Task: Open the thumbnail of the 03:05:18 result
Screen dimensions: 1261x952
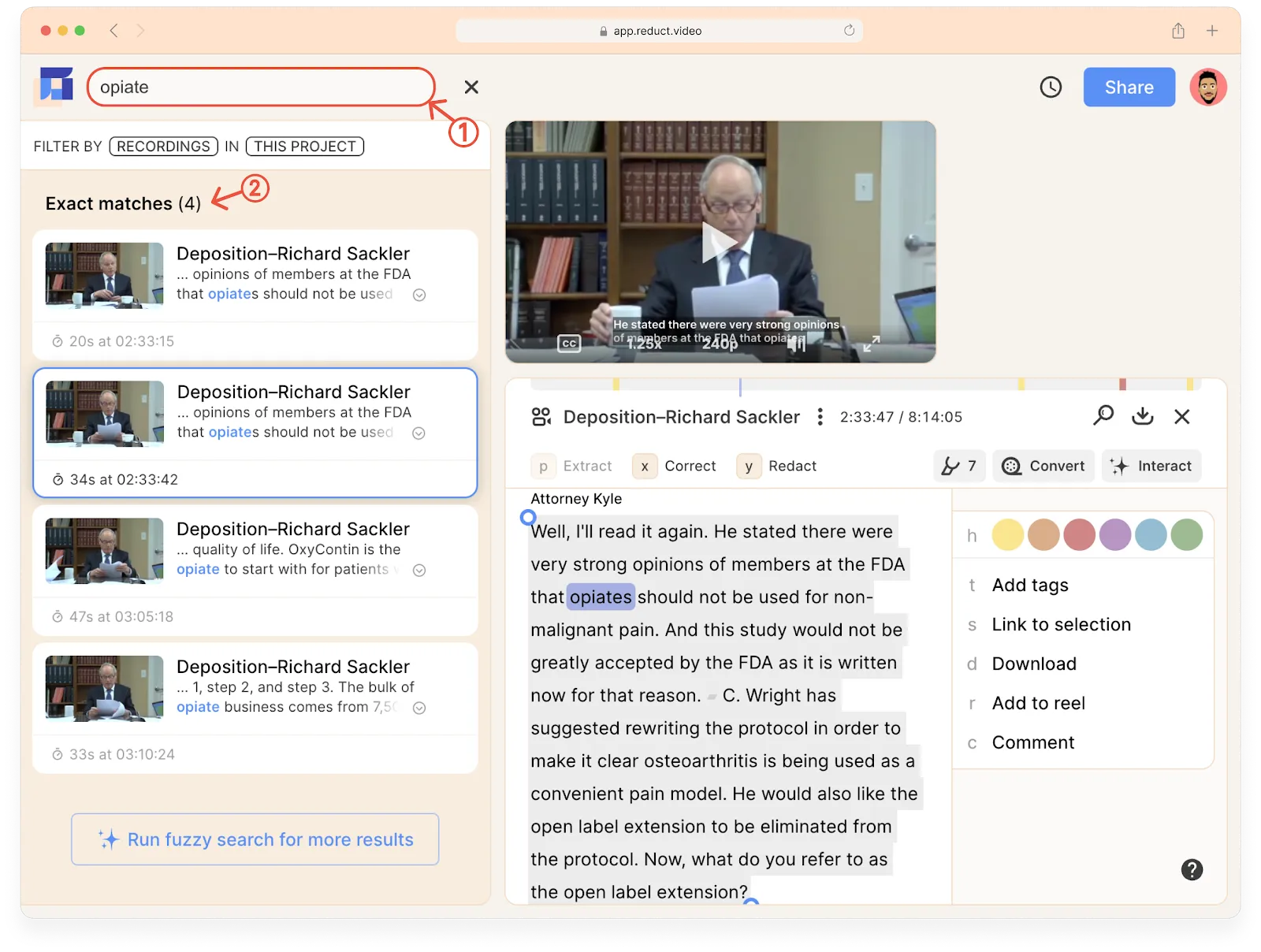Action: click(104, 550)
